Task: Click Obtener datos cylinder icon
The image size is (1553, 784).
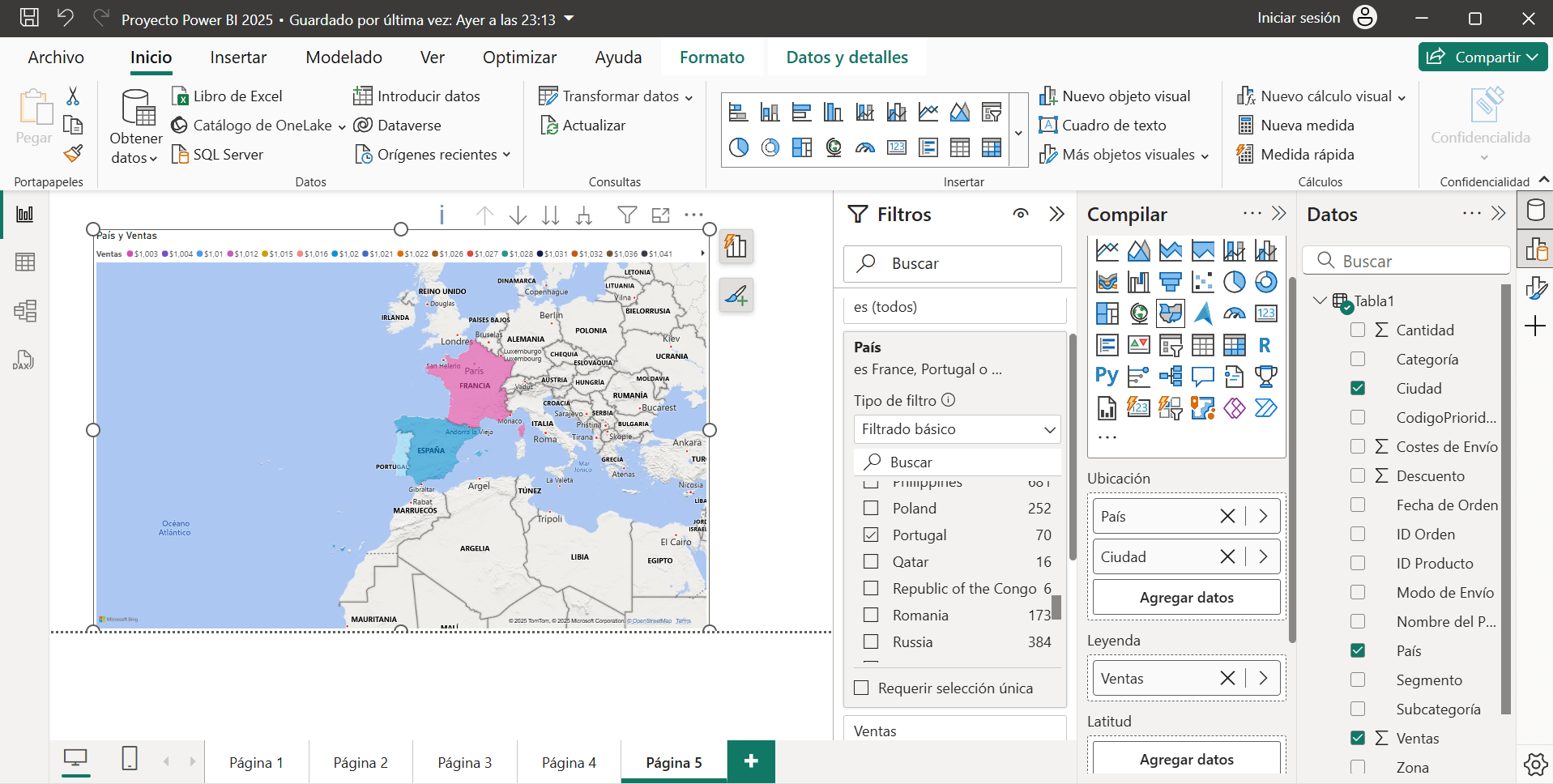Action: point(137,108)
